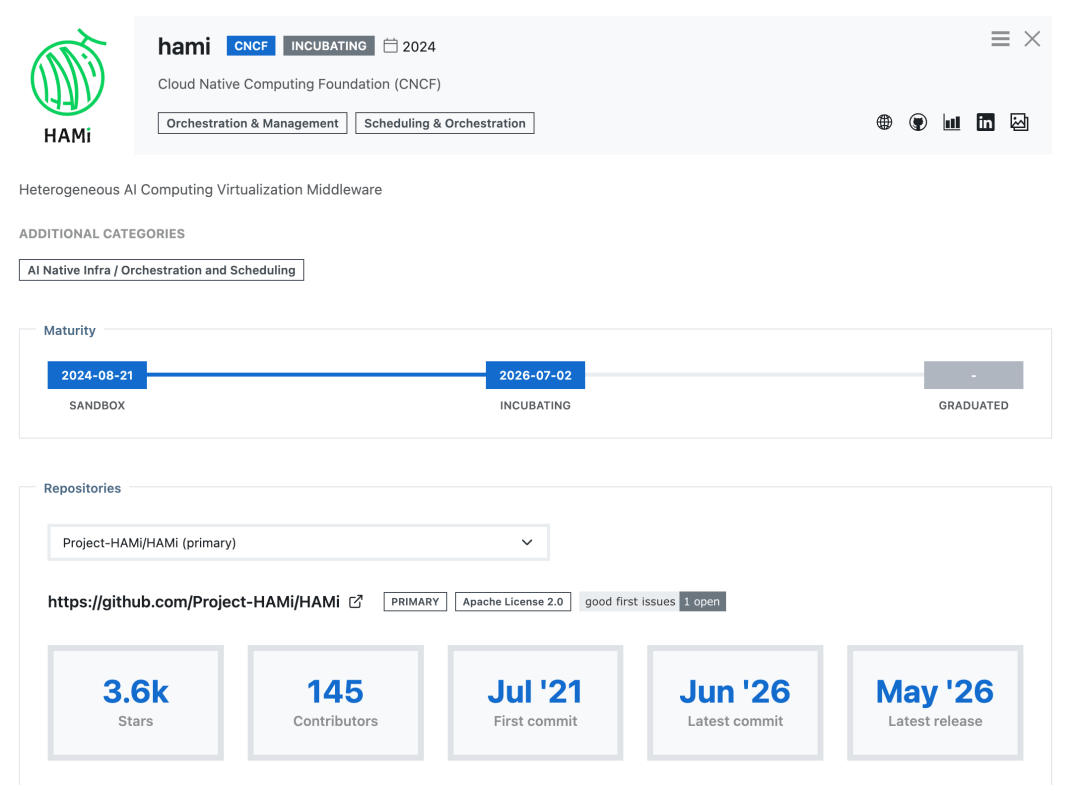Image resolution: width=1080 pixels, height=785 pixels.
Task: Click the Apache License 2.0 badge
Action: click(512, 602)
